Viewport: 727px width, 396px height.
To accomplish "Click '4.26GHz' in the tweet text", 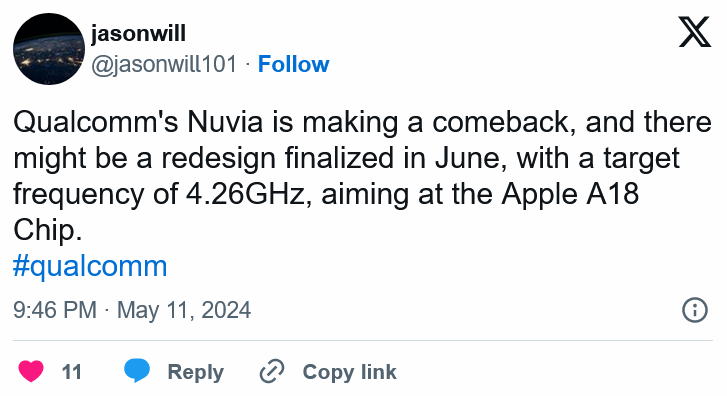I will 245,194.
